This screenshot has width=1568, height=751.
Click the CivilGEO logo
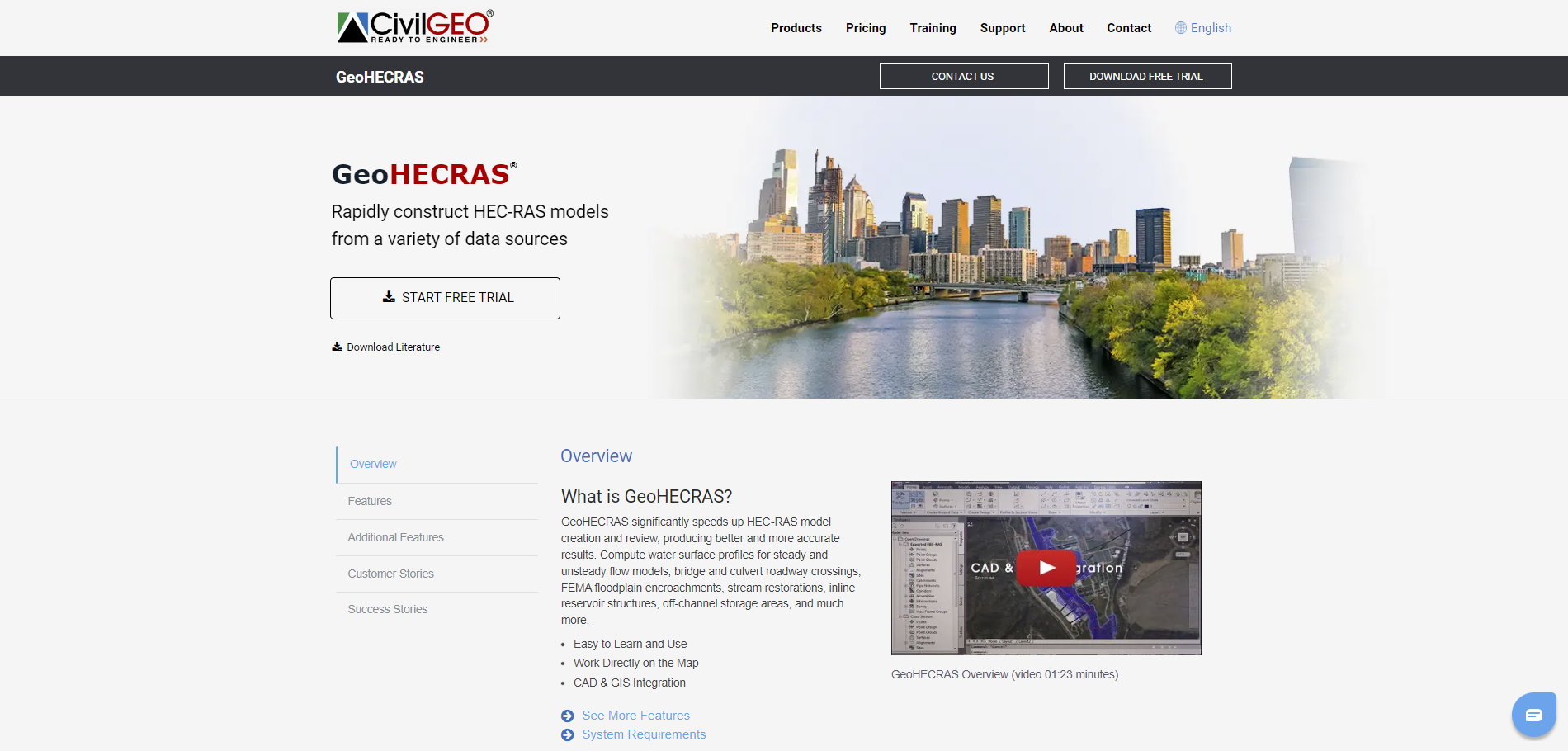click(412, 26)
